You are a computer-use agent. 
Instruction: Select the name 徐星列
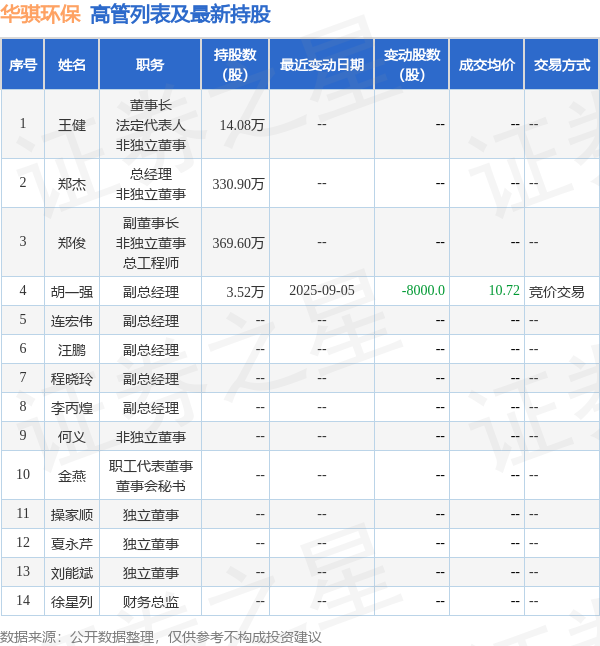(x=72, y=602)
